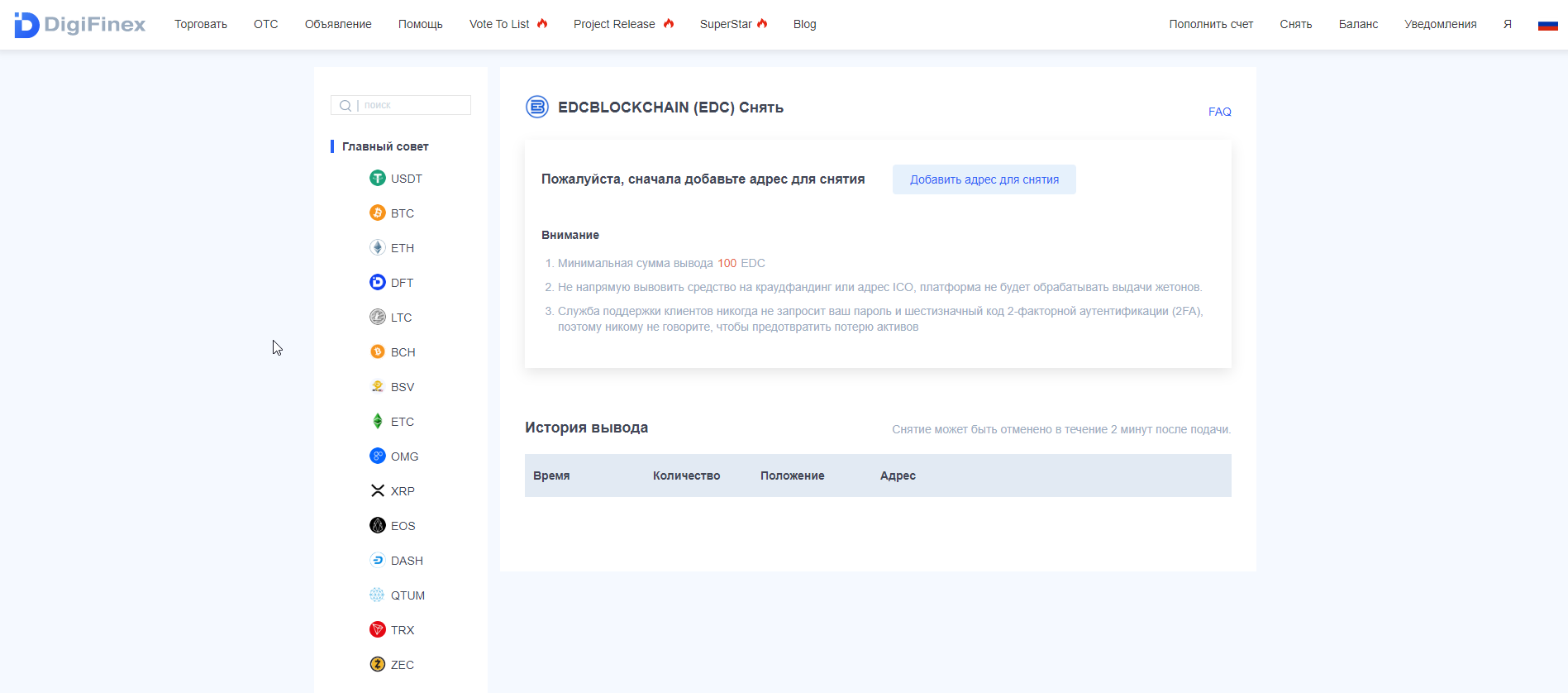Select the BSV coin icon
Screen dimensions: 1568x693
click(x=378, y=386)
